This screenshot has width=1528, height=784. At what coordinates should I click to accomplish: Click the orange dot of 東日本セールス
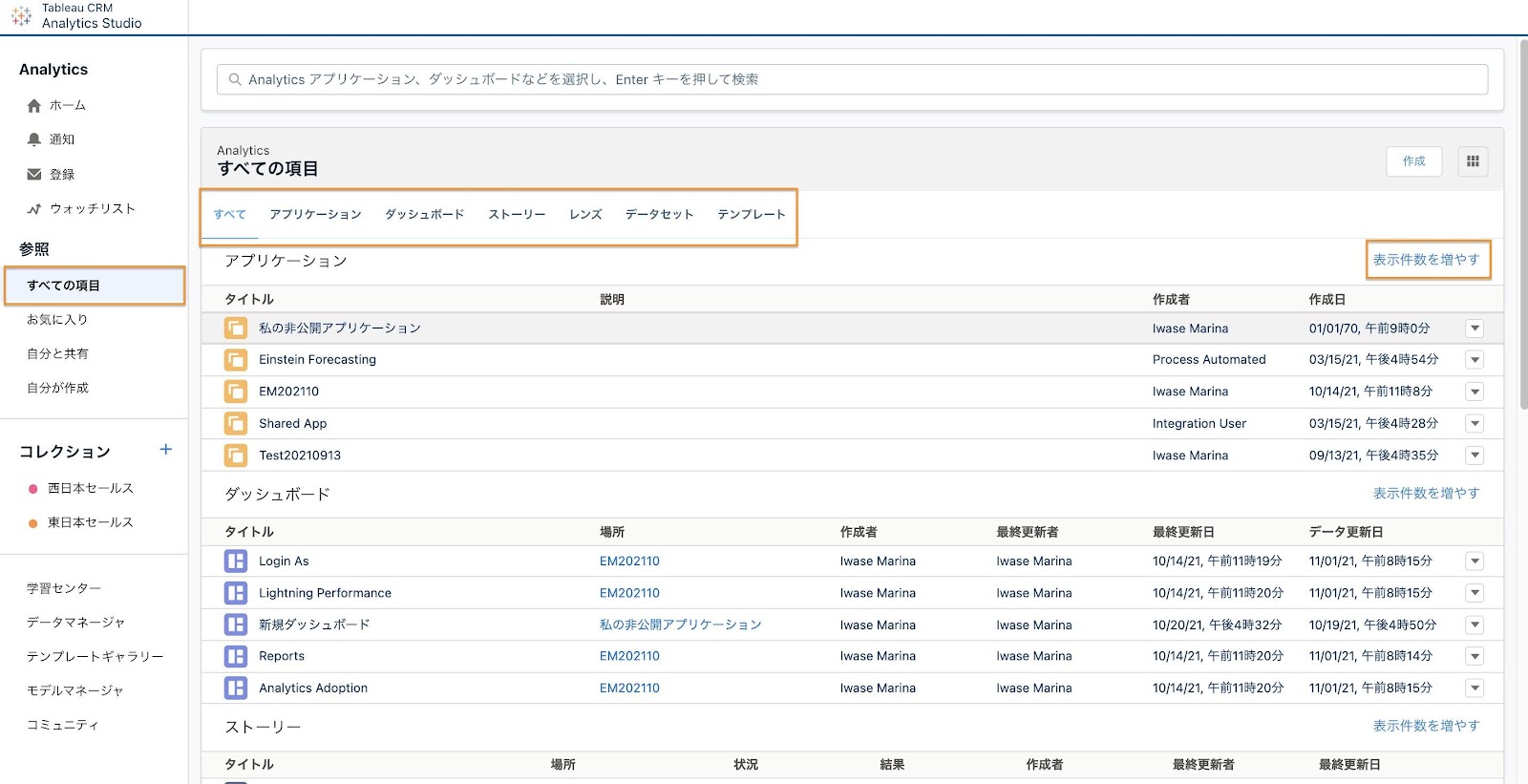tap(33, 523)
